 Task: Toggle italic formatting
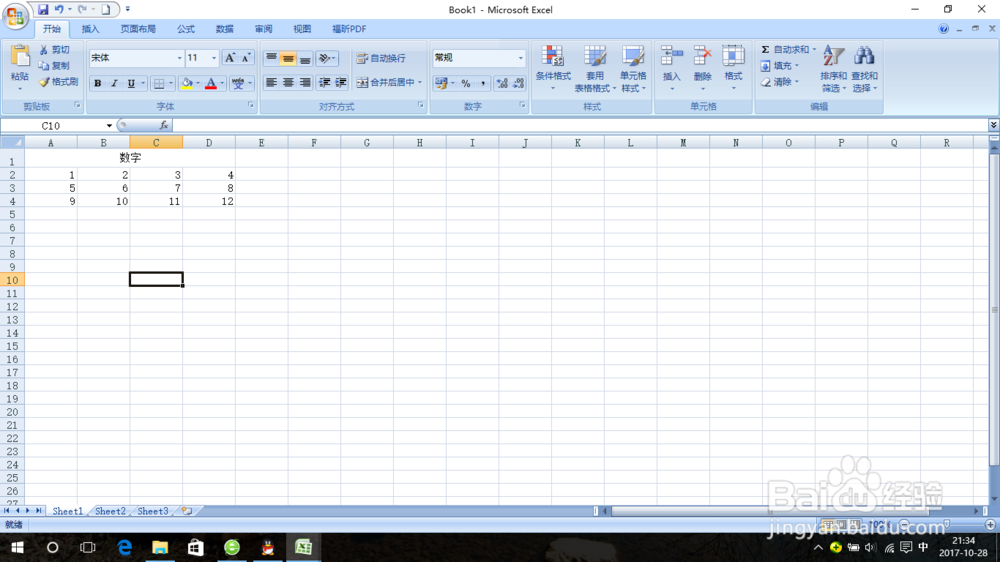[x=114, y=84]
